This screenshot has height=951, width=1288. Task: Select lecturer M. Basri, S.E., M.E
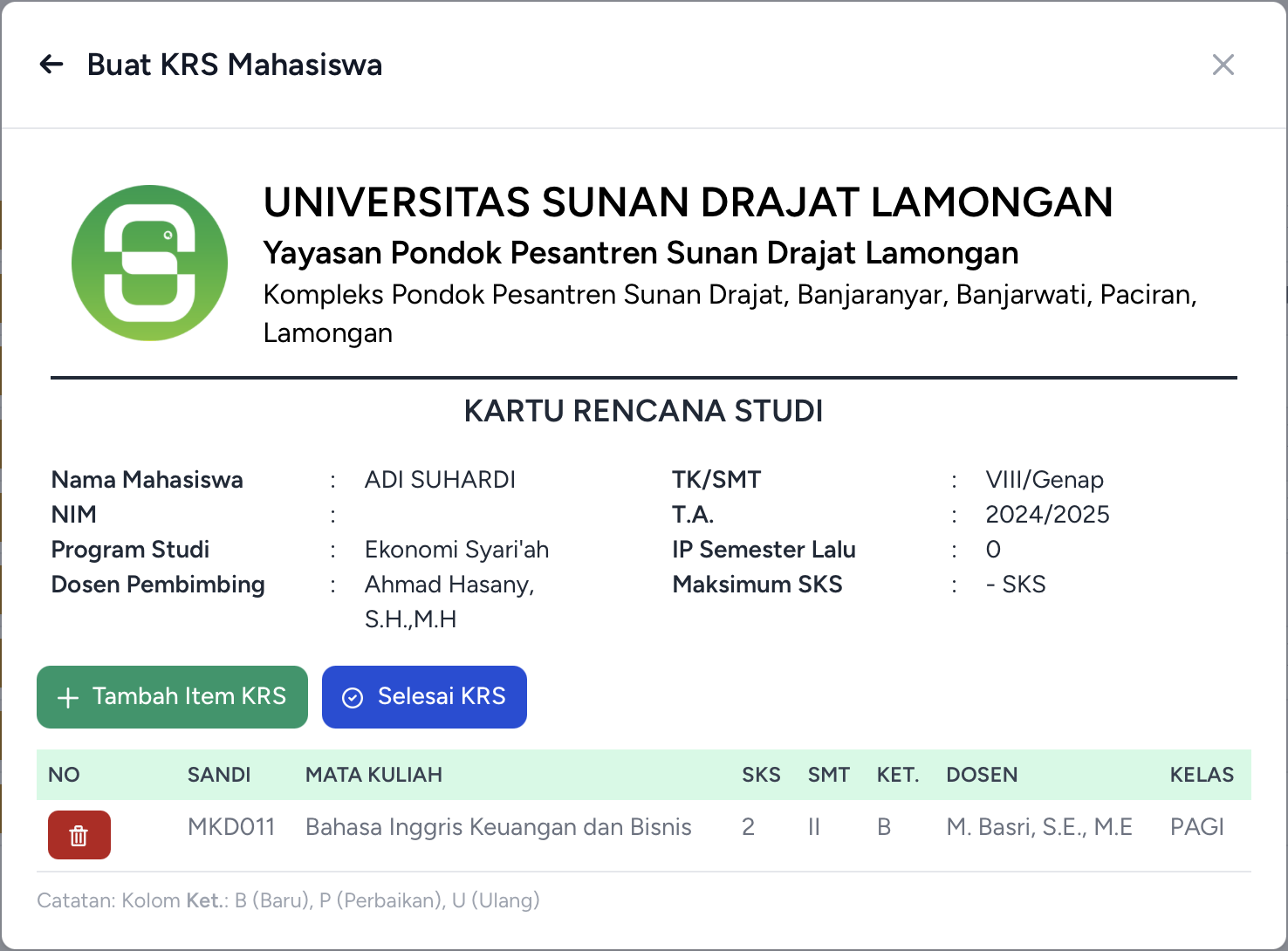coord(1039,827)
